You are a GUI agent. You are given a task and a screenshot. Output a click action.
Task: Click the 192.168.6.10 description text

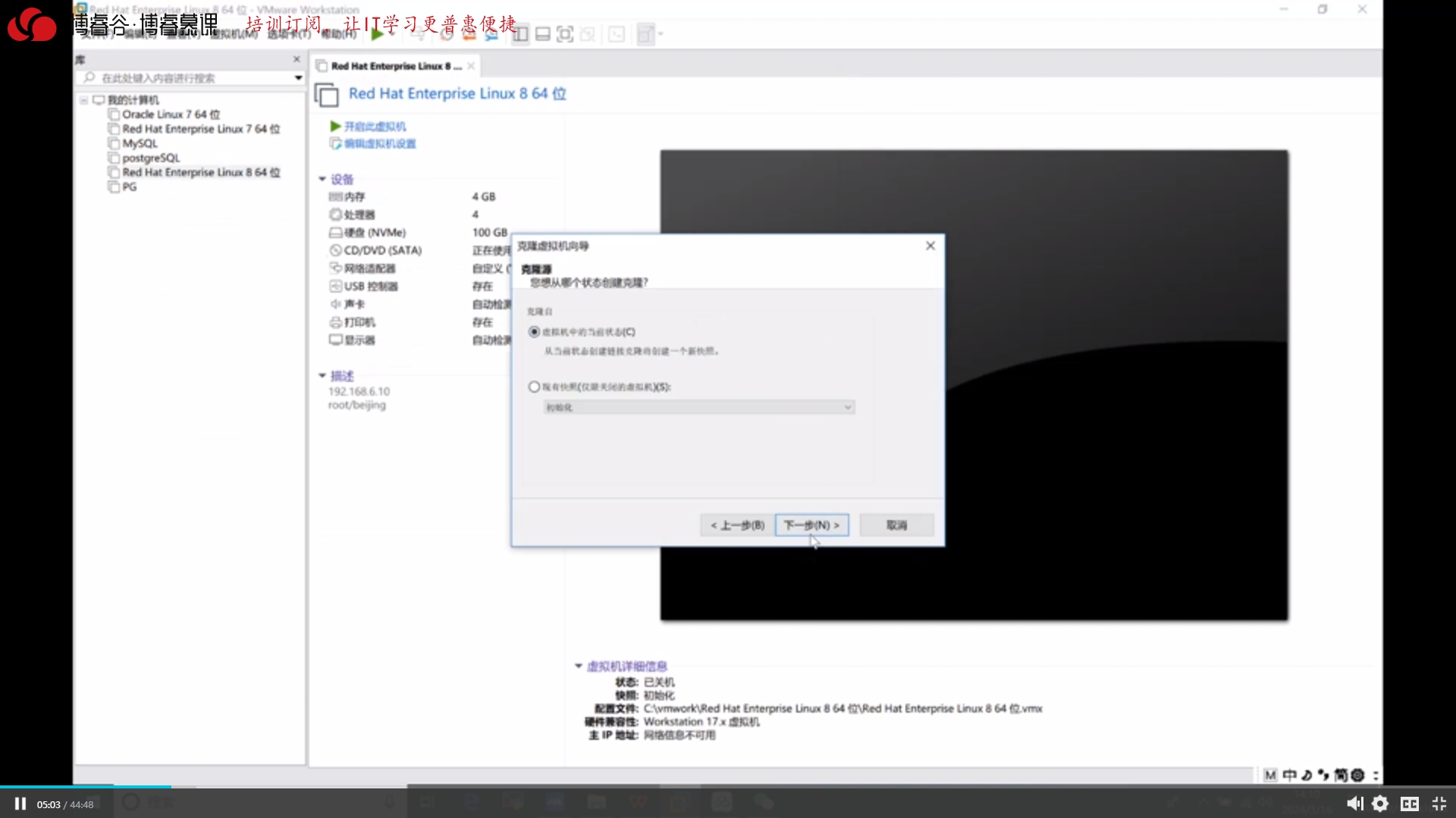359,391
